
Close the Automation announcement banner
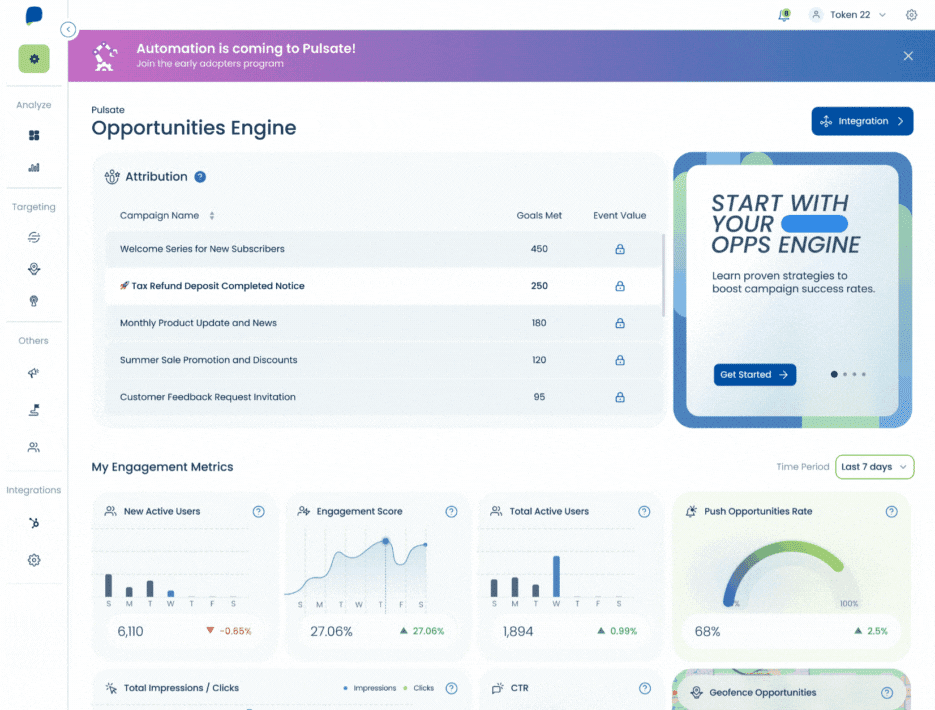(908, 56)
